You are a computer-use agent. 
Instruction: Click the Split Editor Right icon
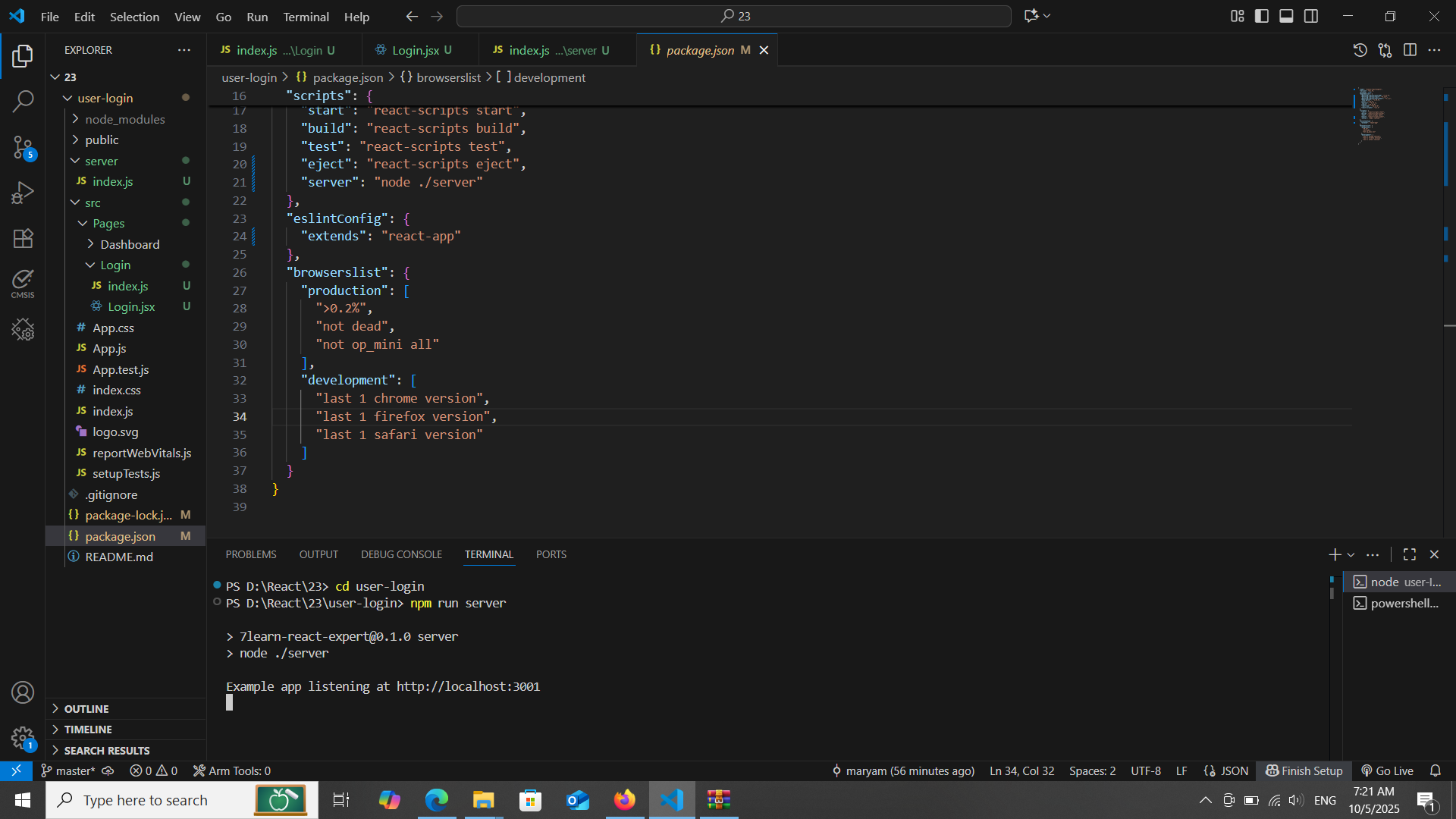click(x=1410, y=50)
